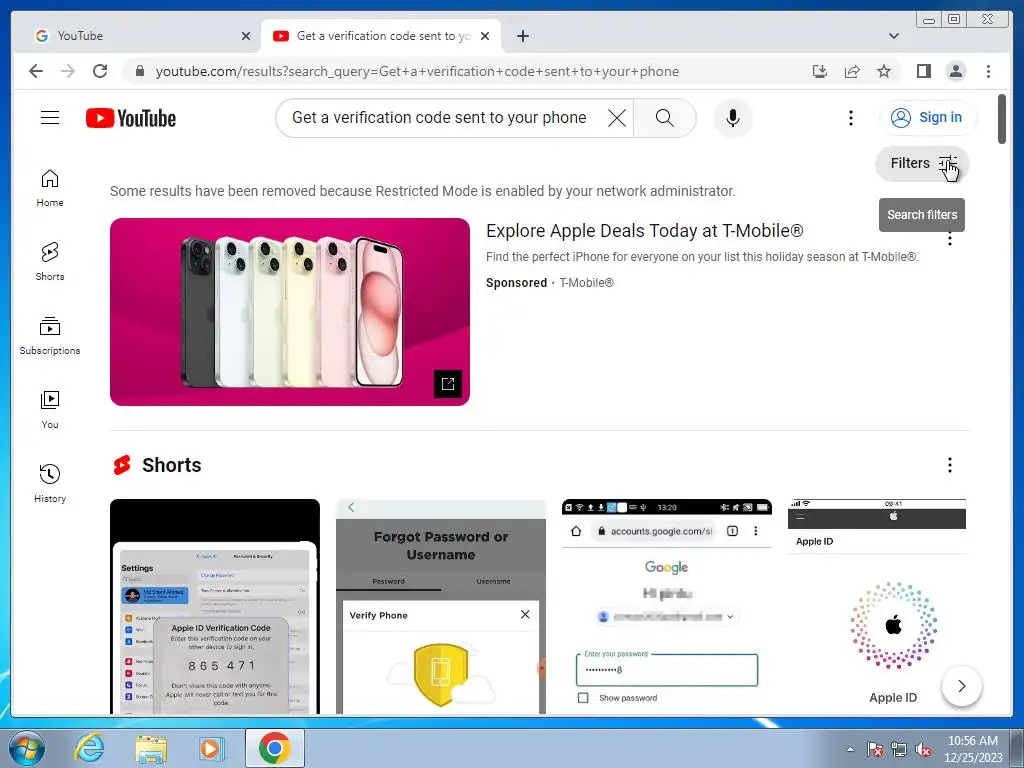Open Windows Media Player from the taskbar
The width and height of the screenshot is (1024, 768).
click(x=212, y=748)
